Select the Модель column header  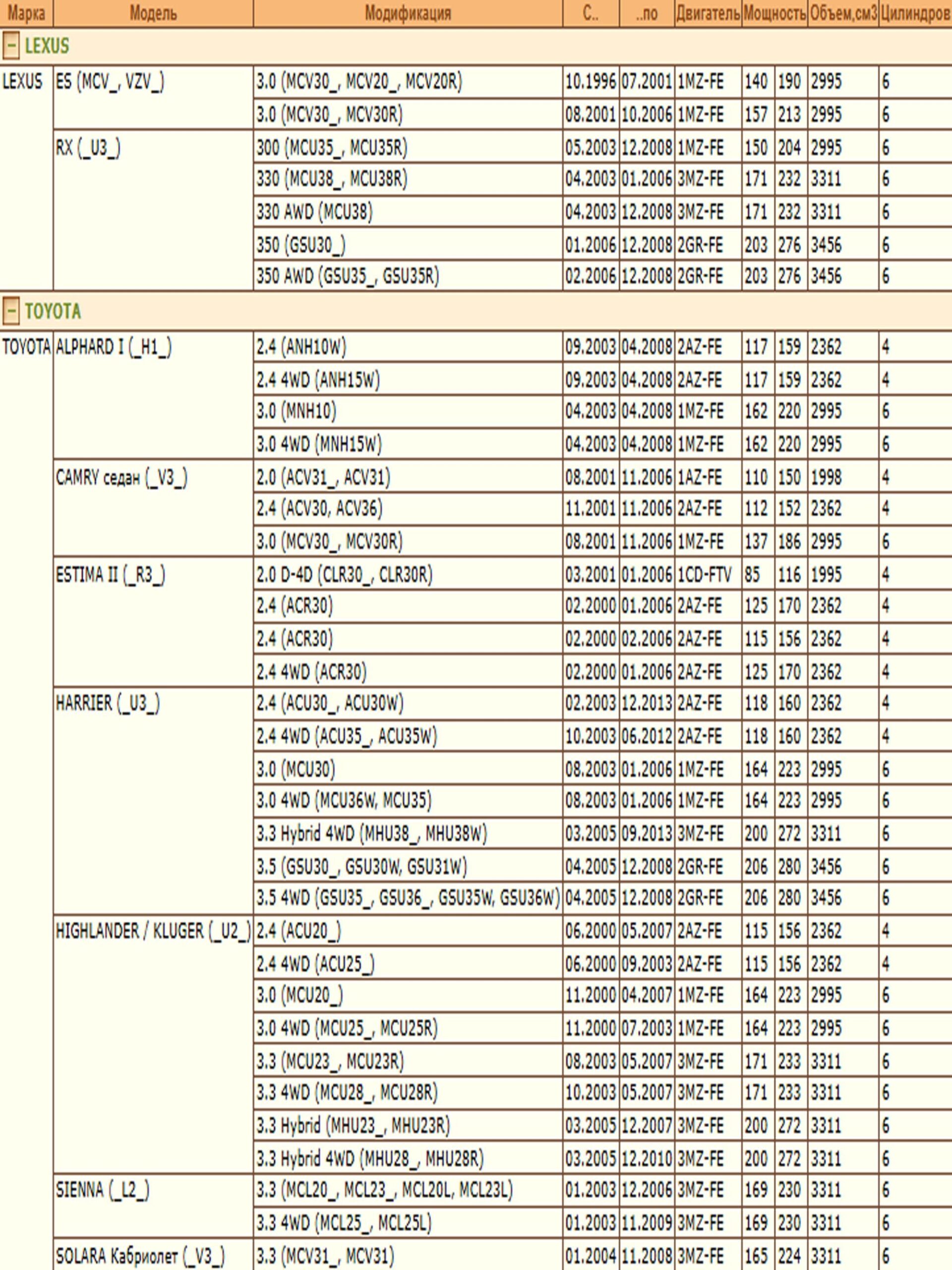pos(153,13)
